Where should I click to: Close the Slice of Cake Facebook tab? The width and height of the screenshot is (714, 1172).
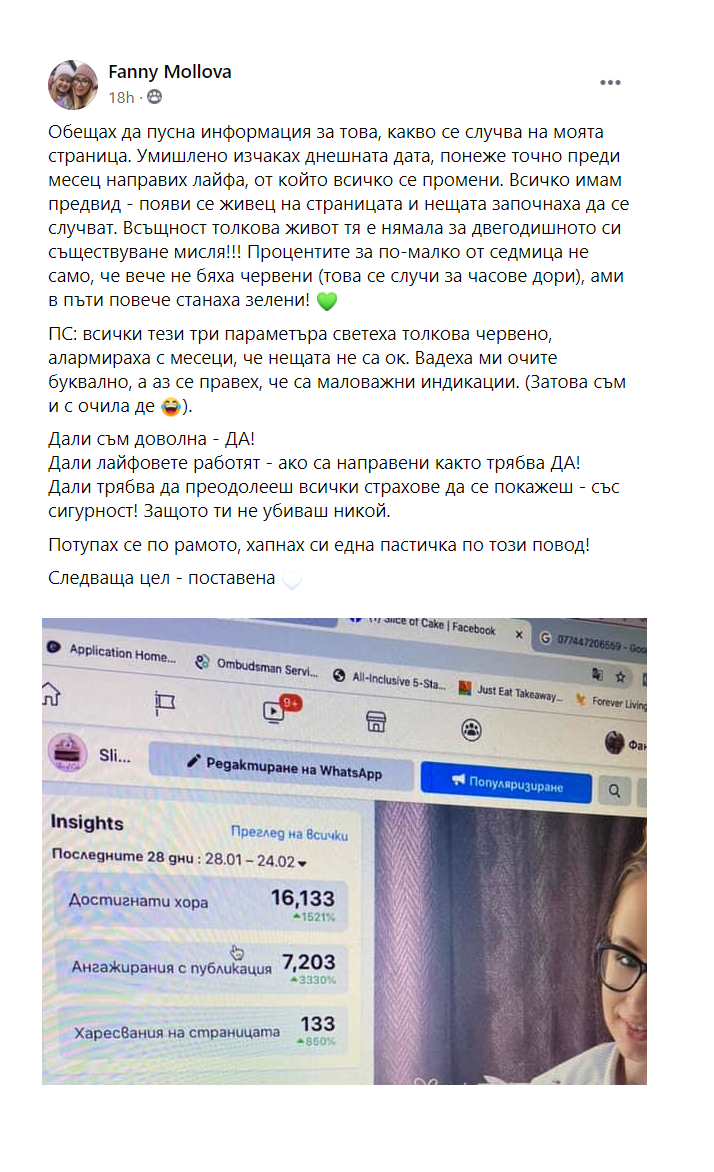coord(519,634)
